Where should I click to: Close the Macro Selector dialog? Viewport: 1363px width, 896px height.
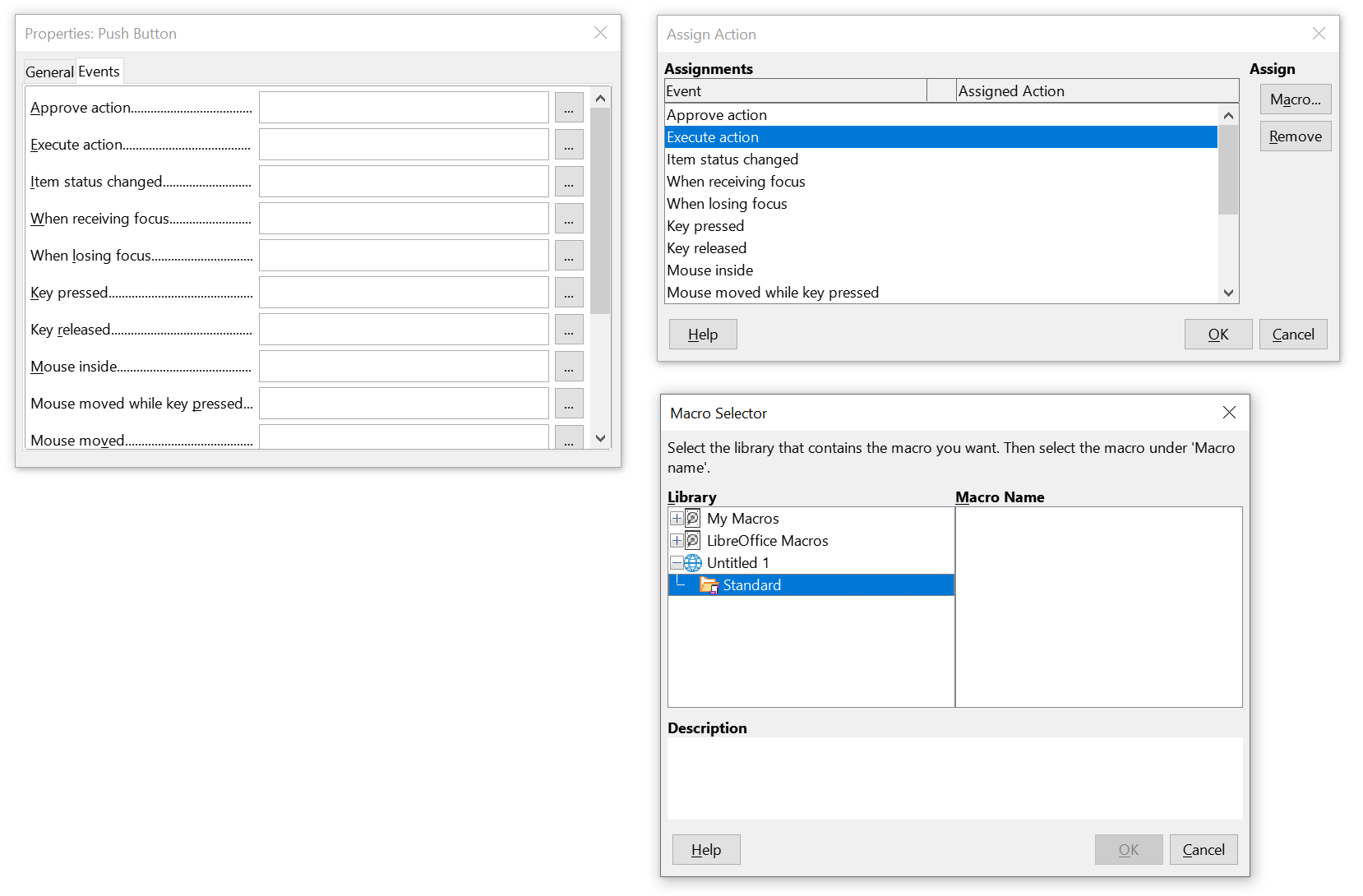tap(1229, 413)
